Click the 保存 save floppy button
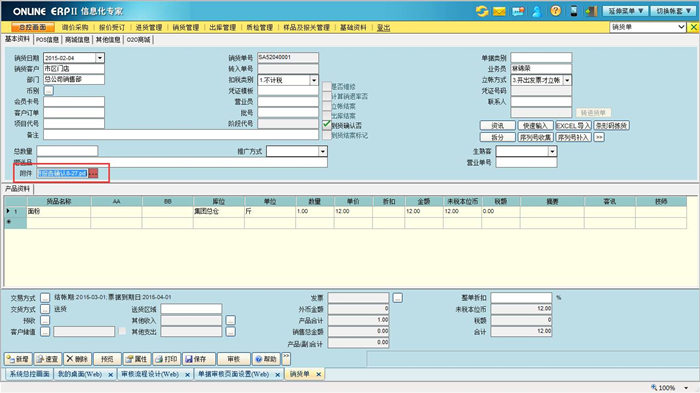Screen dimensions: 700x393 pos(199,359)
